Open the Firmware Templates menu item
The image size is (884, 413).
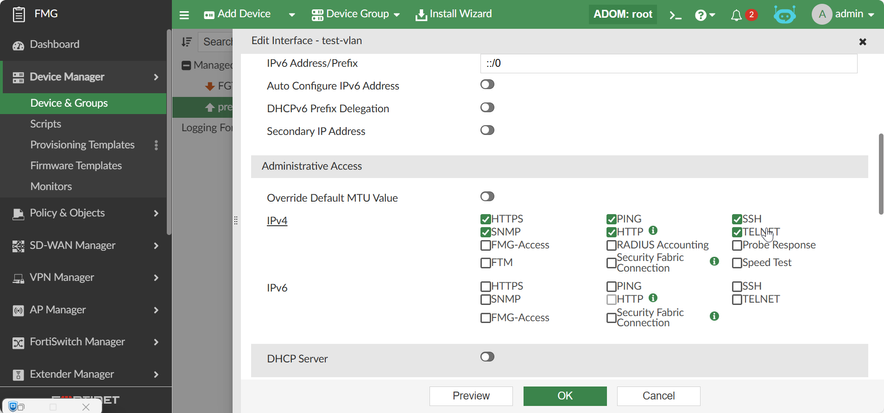(76, 166)
